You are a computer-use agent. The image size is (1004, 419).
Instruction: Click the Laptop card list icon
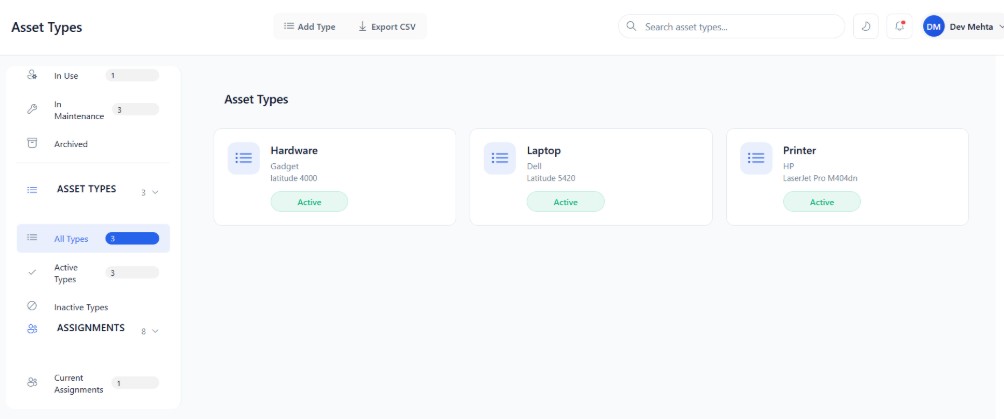point(499,158)
